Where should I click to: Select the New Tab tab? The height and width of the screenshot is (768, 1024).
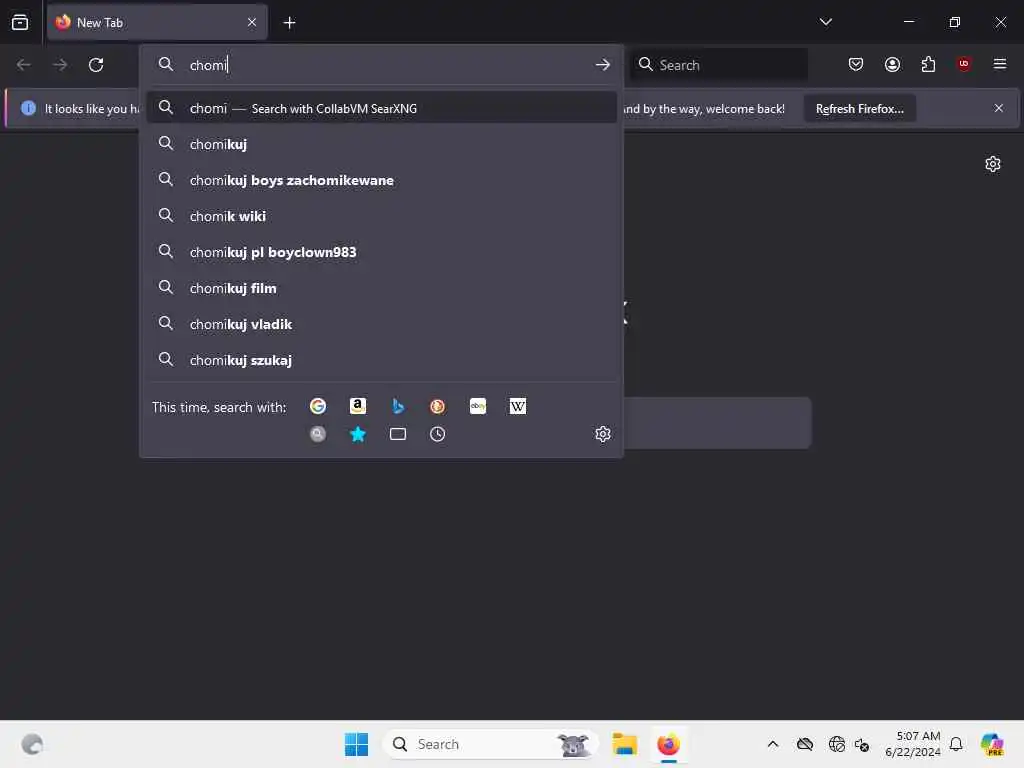click(157, 22)
